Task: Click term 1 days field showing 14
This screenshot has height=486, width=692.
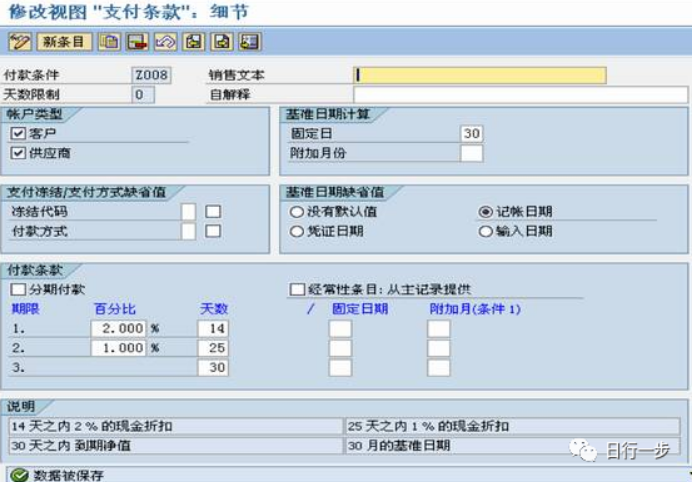Action: click(x=213, y=328)
